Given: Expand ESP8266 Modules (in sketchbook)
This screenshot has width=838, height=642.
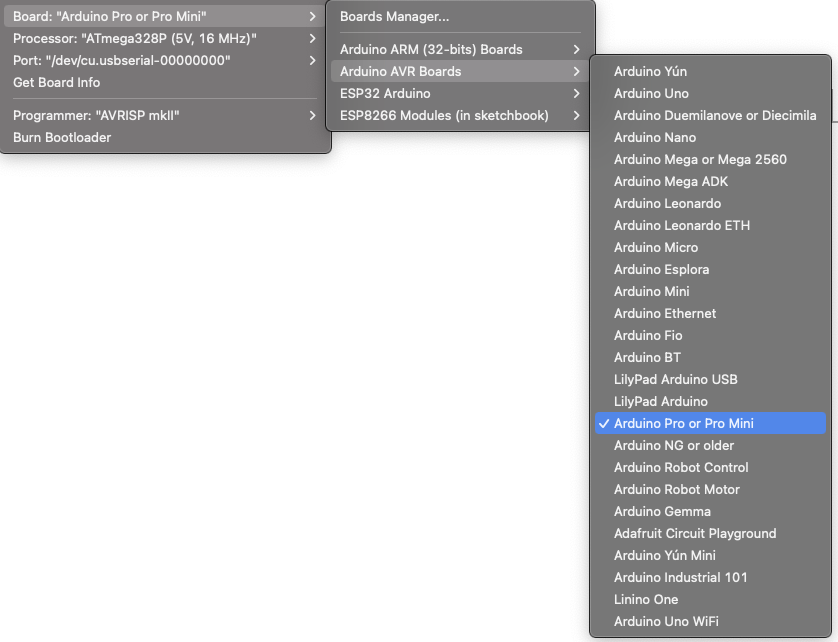Looking at the screenshot, I should pos(460,115).
